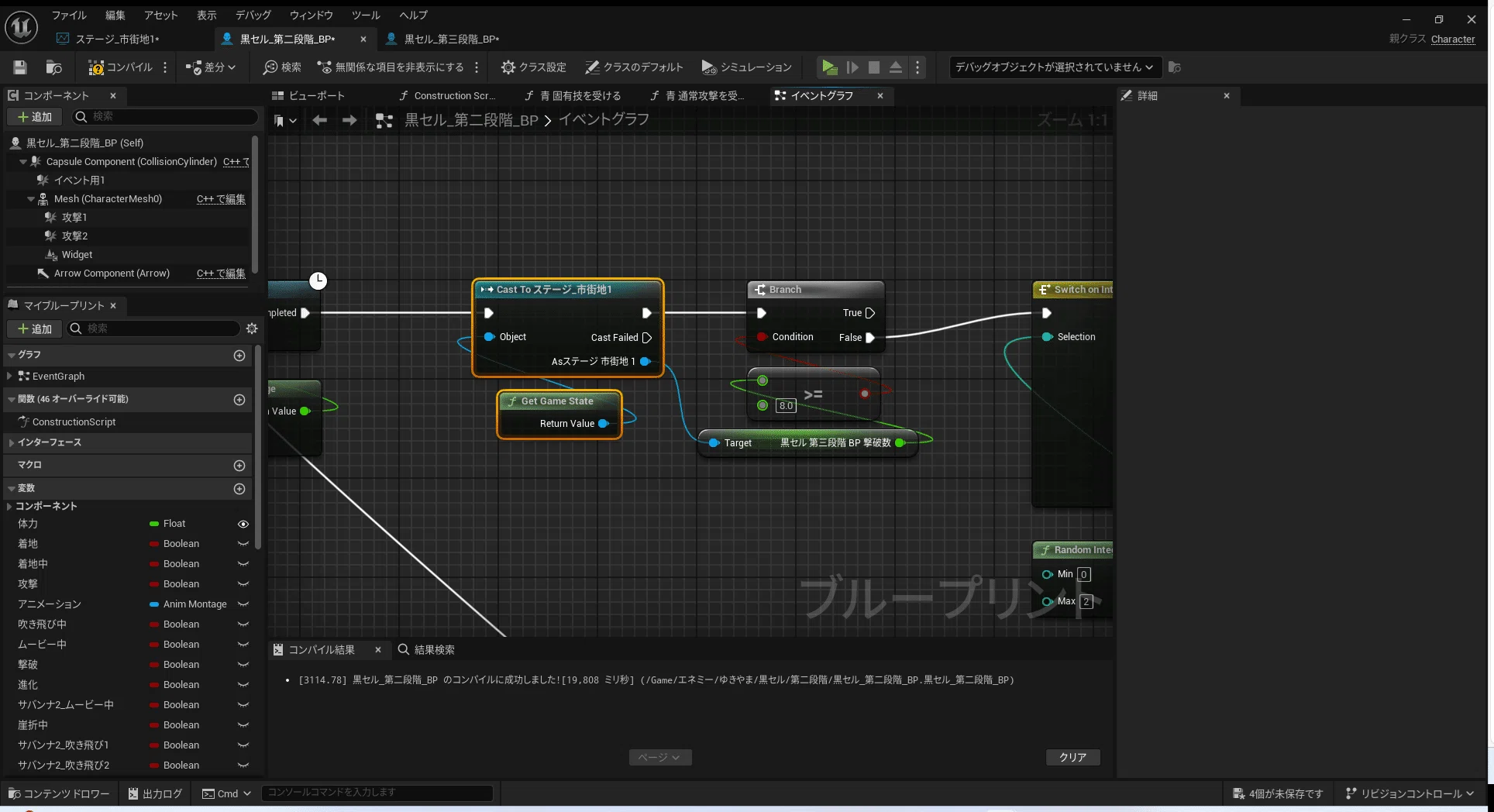Open the bookmarks dropdown in graph
The width and height of the screenshot is (1494, 812).
point(284,120)
